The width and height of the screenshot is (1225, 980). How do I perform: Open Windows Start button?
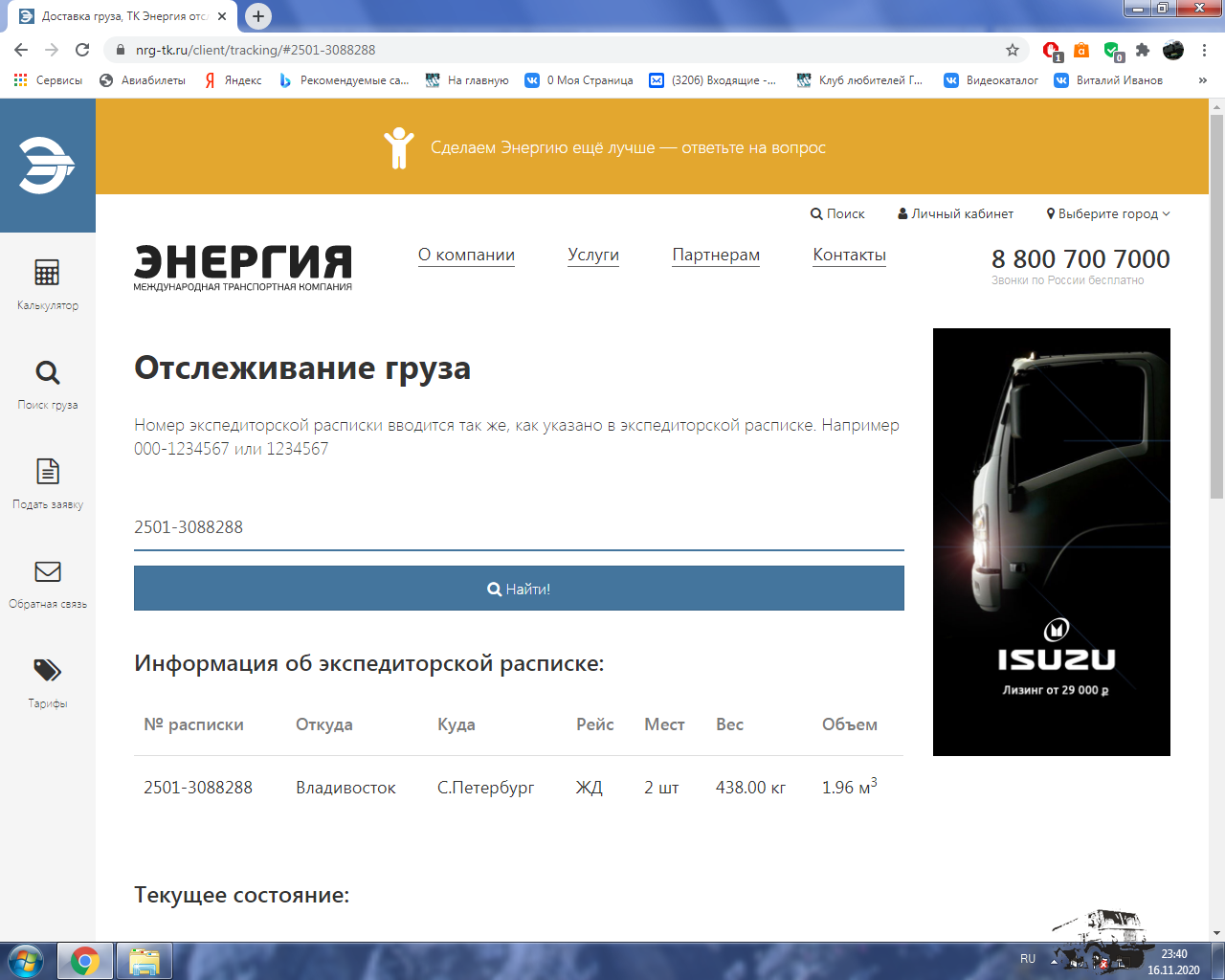pos(26,960)
